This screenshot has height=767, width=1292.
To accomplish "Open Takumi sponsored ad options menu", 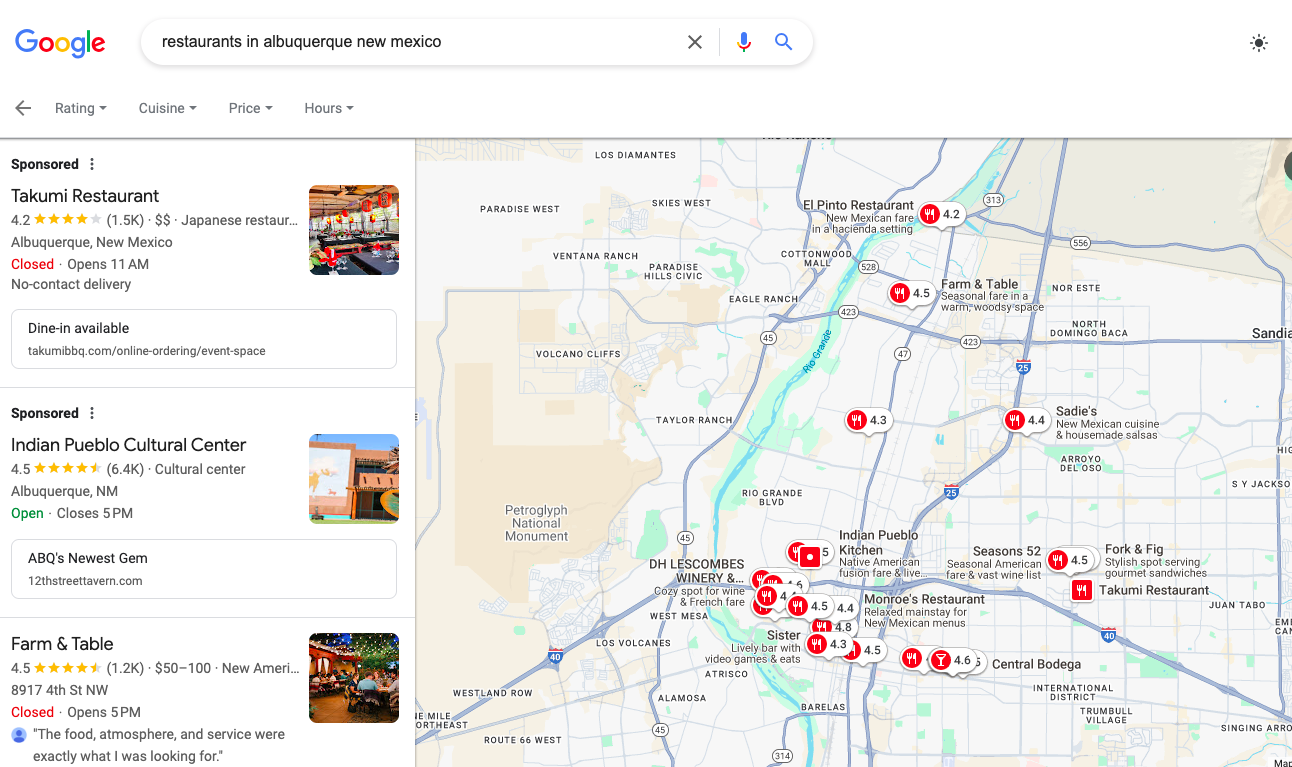I will click(92, 164).
